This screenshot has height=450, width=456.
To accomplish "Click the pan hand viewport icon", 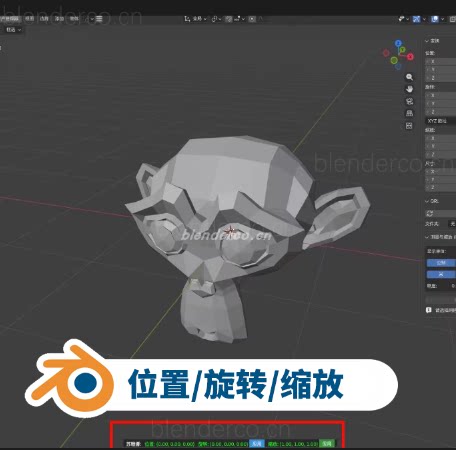I will click(409, 89).
